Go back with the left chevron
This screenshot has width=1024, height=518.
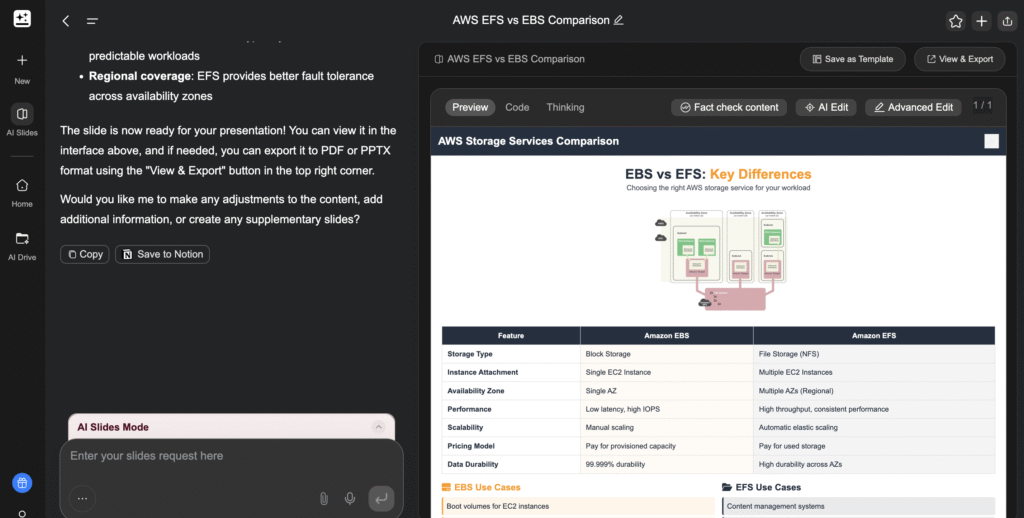click(x=66, y=21)
